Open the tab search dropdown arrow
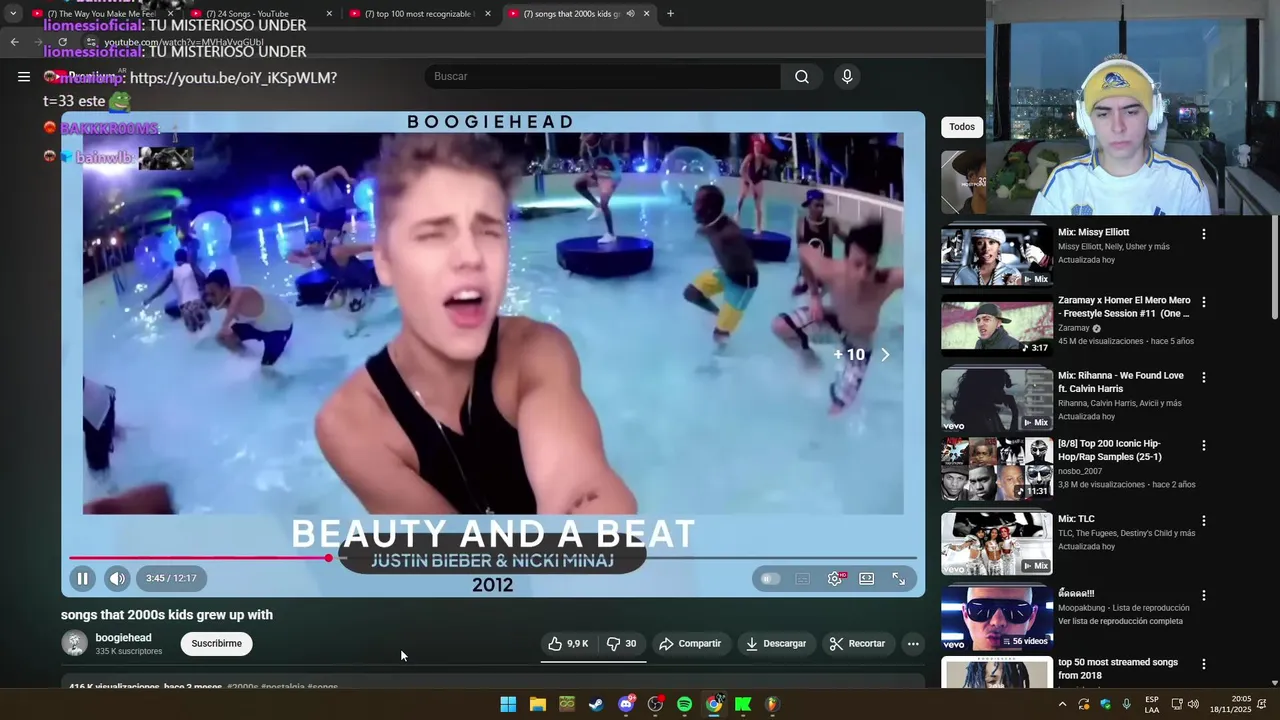The width and height of the screenshot is (1280, 720). [x=13, y=14]
